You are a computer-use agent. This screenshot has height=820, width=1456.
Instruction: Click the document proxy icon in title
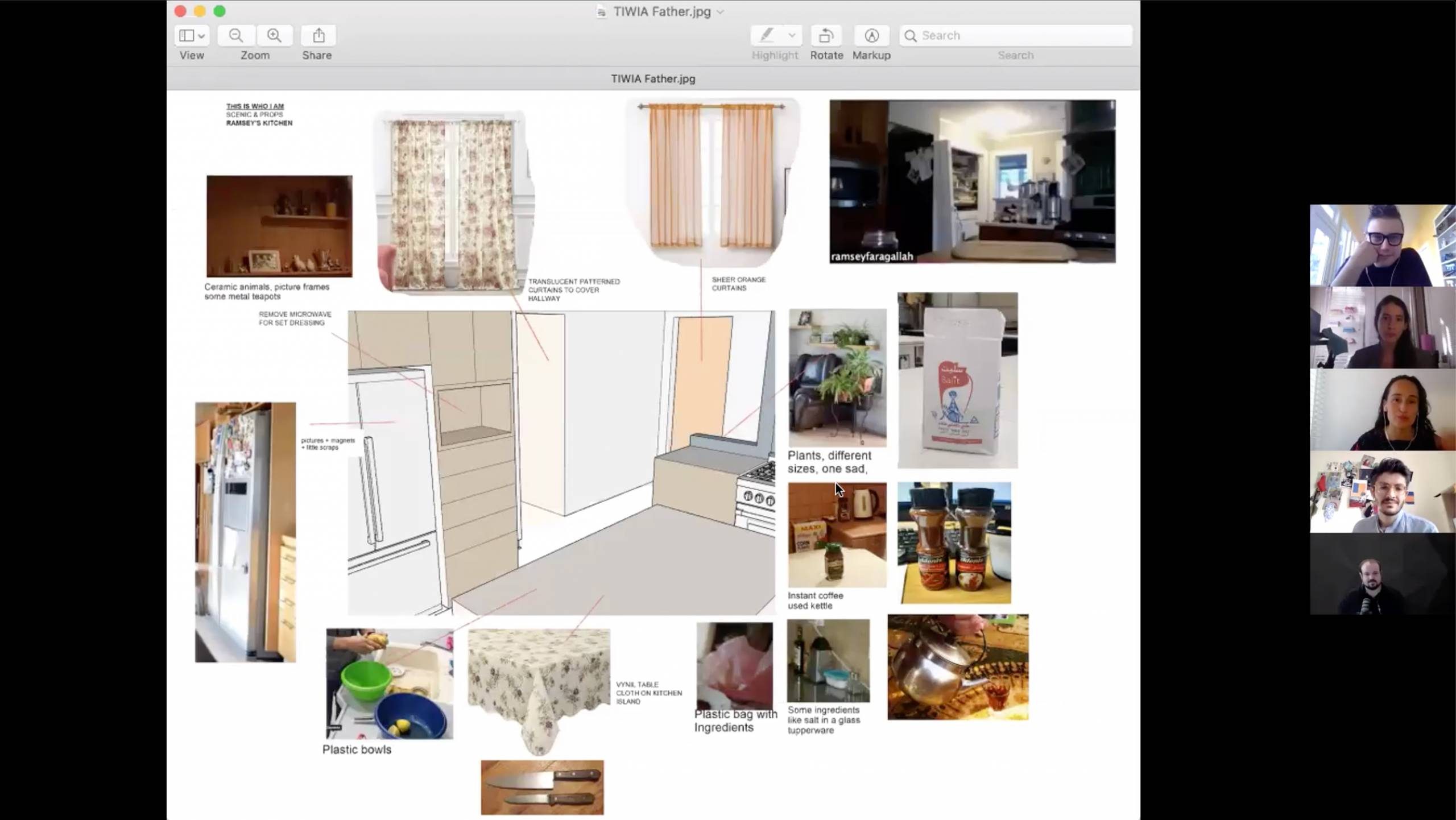tap(601, 12)
